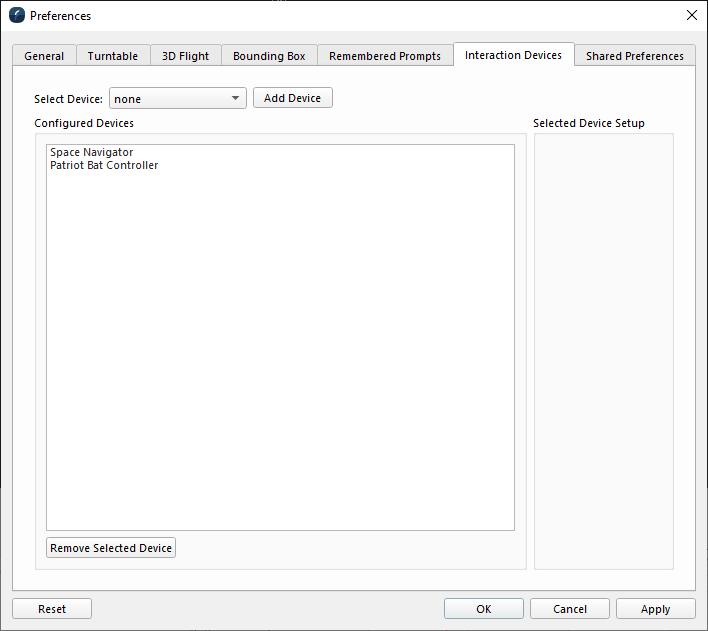
Task: Confirm with the OK button
Action: coord(484,609)
